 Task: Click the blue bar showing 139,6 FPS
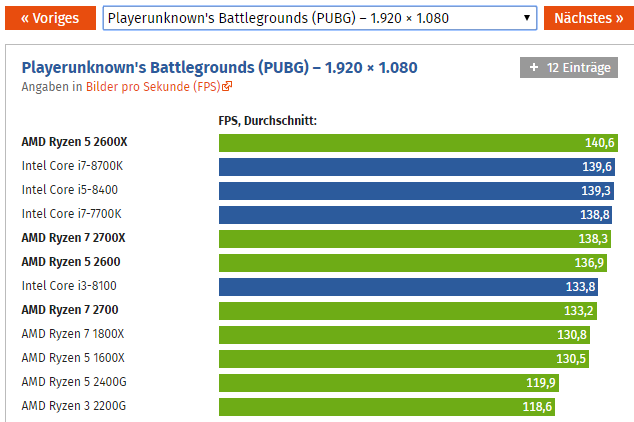(417, 167)
